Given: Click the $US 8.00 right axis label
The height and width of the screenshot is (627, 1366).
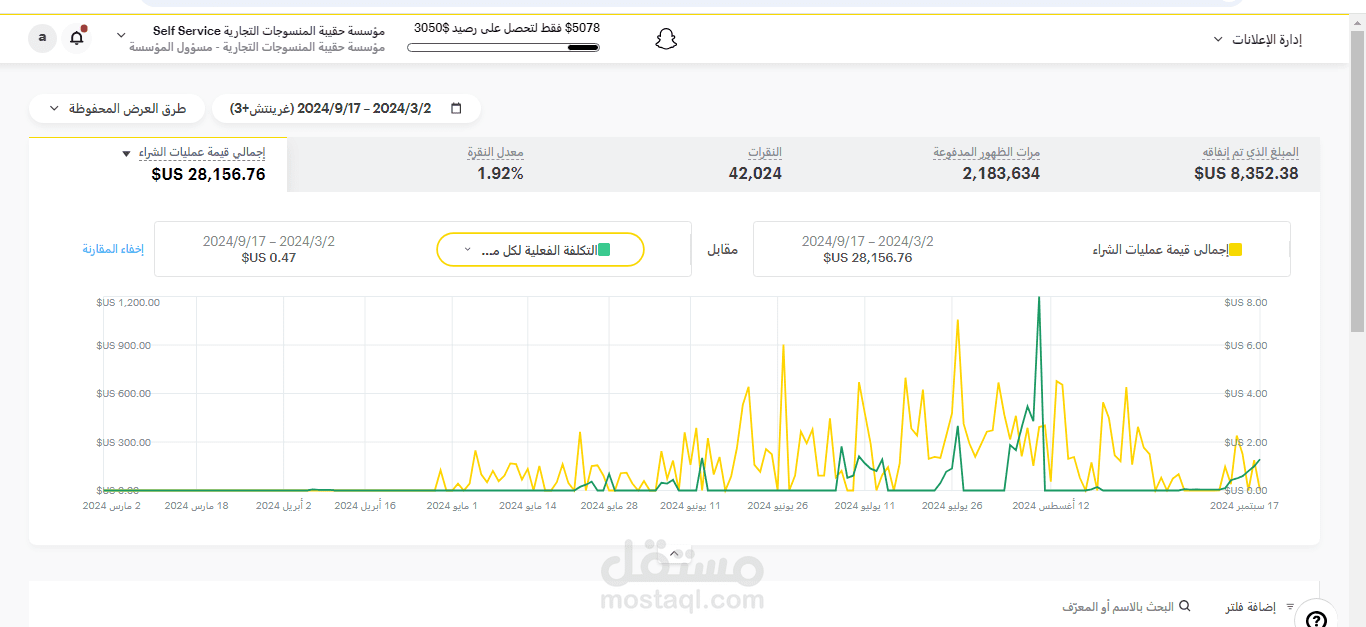Looking at the screenshot, I should [x=1246, y=302].
